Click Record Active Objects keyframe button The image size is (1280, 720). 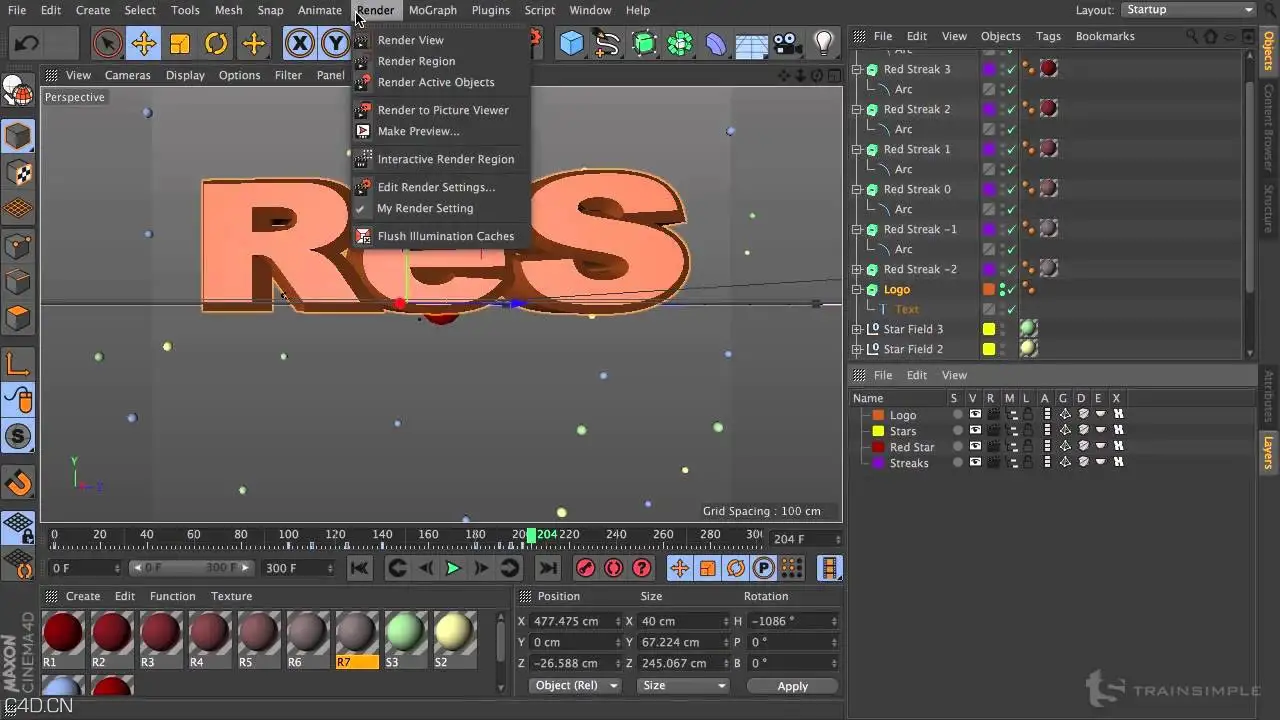pyautogui.click(x=586, y=568)
